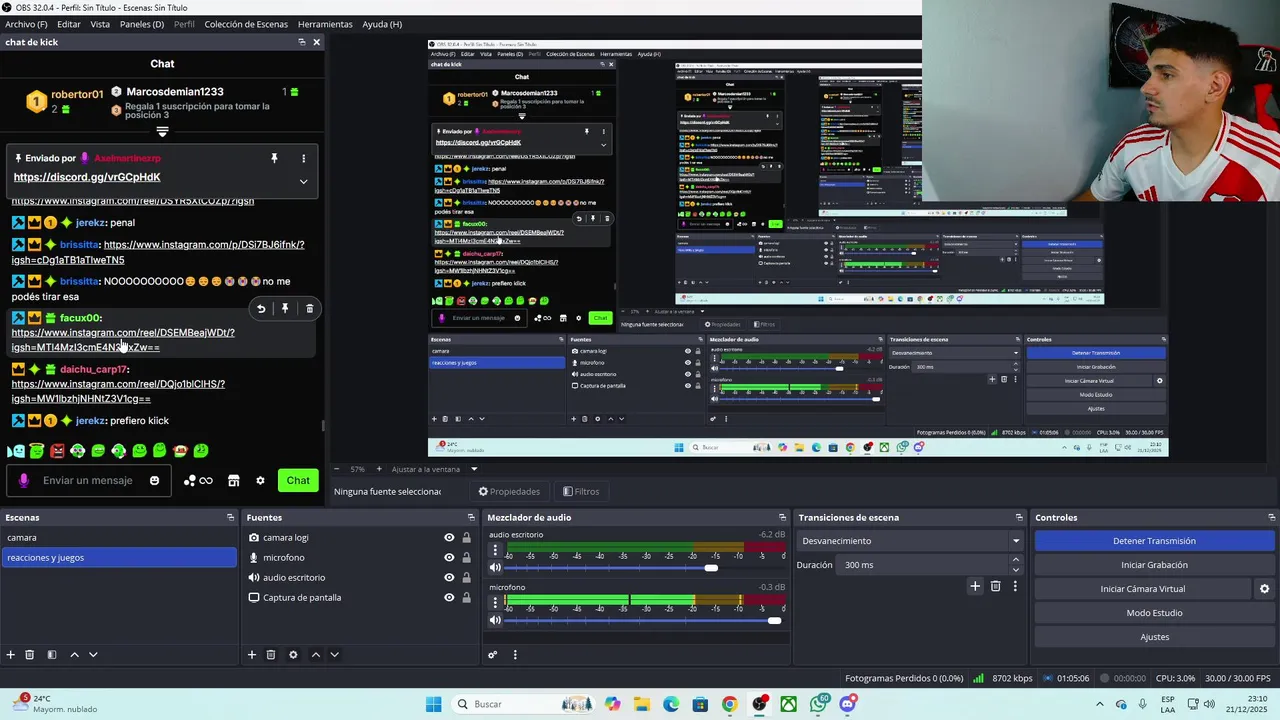This screenshot has height=720, width=1280.
Task: Add a scene transition with plus icon
Action: pyautogui.click(x=975, y=587)
